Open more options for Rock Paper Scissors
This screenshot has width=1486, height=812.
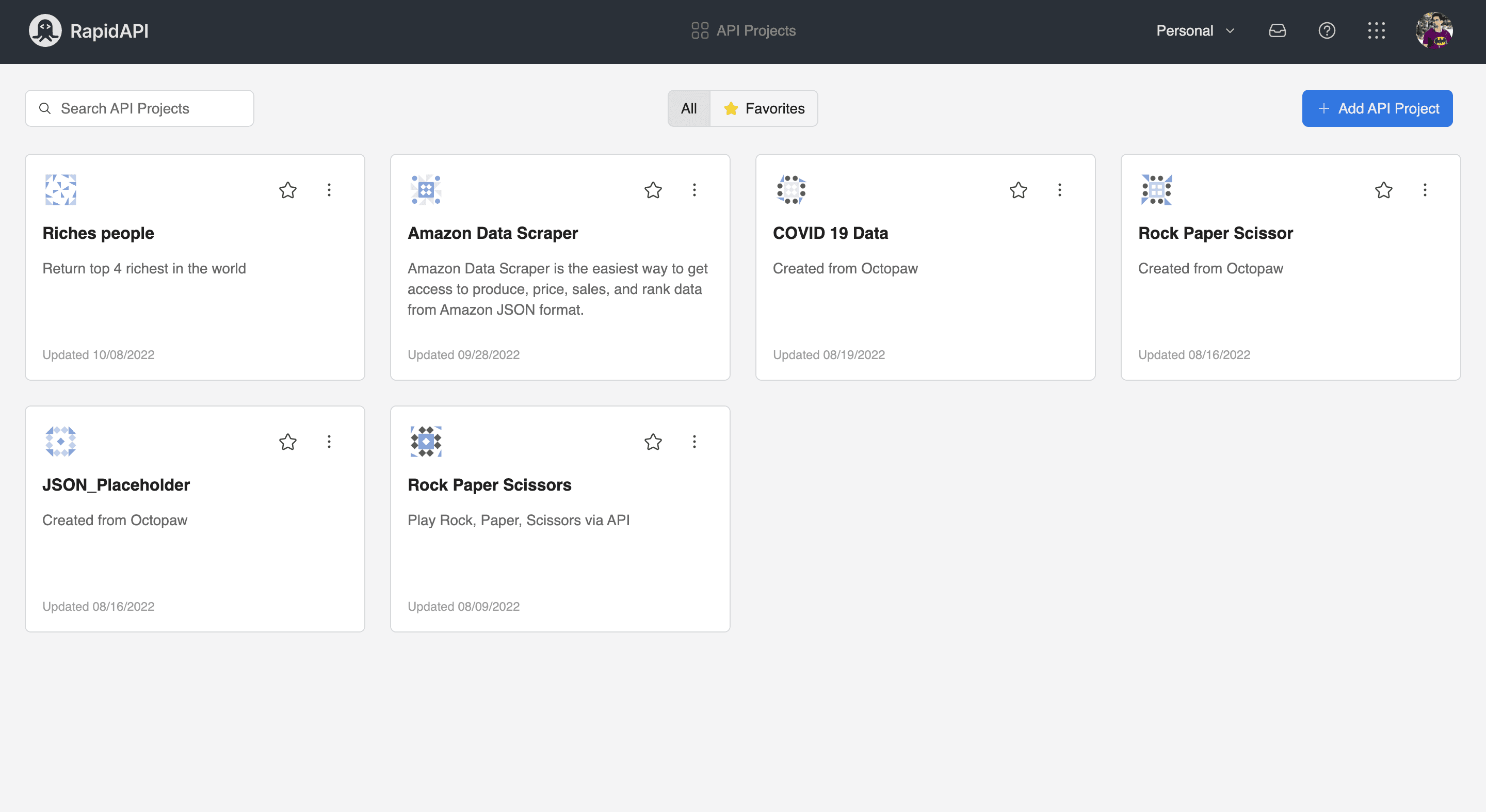[694, 442]
